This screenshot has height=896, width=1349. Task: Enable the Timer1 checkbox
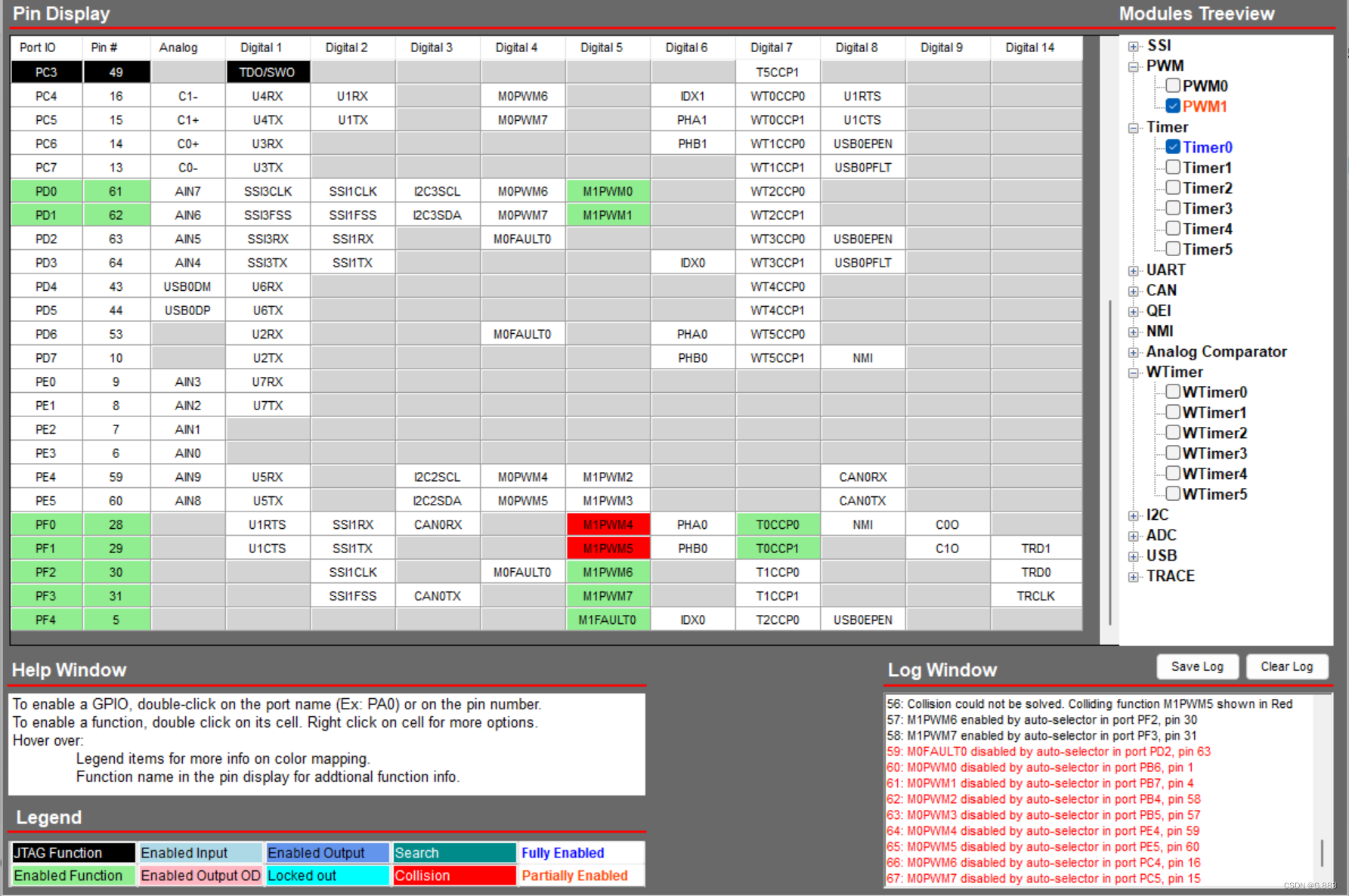click(1173, 167)
